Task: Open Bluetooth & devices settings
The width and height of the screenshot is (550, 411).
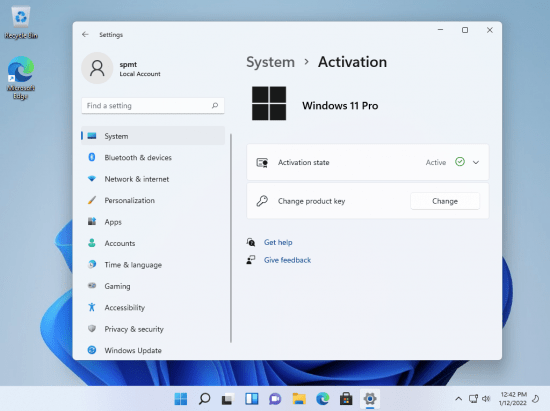Action: pyautogui.click(x=153, y=157)
